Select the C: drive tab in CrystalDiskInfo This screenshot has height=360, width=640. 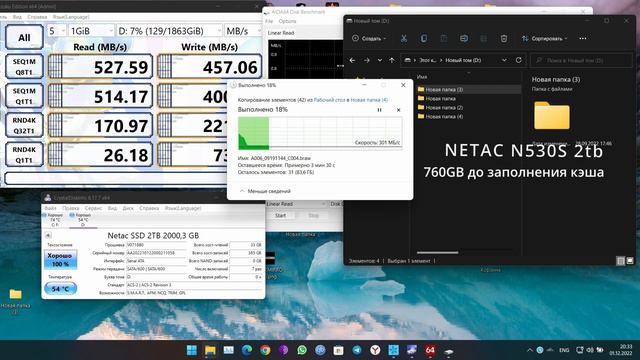(55, 220)
